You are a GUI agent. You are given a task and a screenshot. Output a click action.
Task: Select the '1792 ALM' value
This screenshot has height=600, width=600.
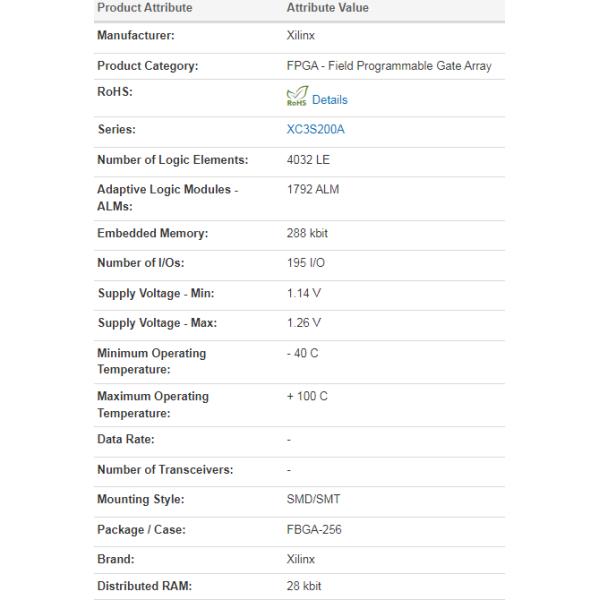(x=313, y=189)
